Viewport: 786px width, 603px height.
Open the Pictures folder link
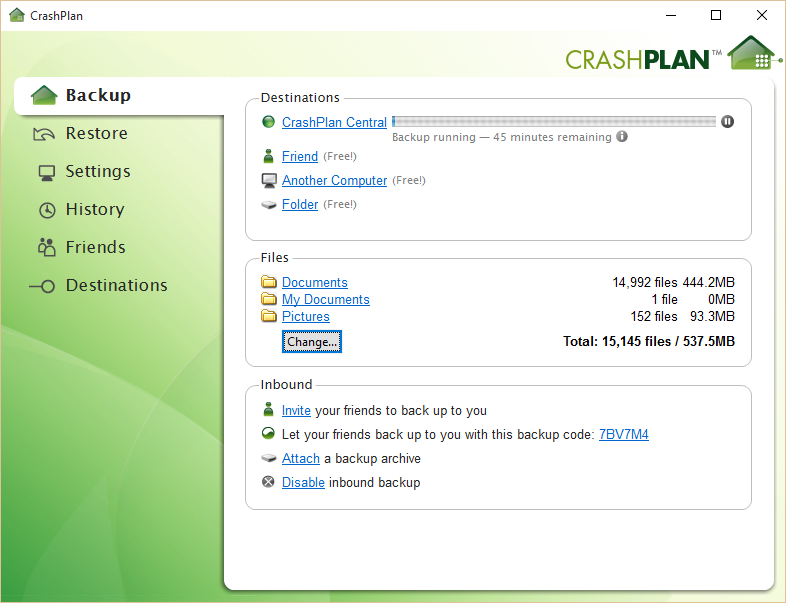point(306,317)
